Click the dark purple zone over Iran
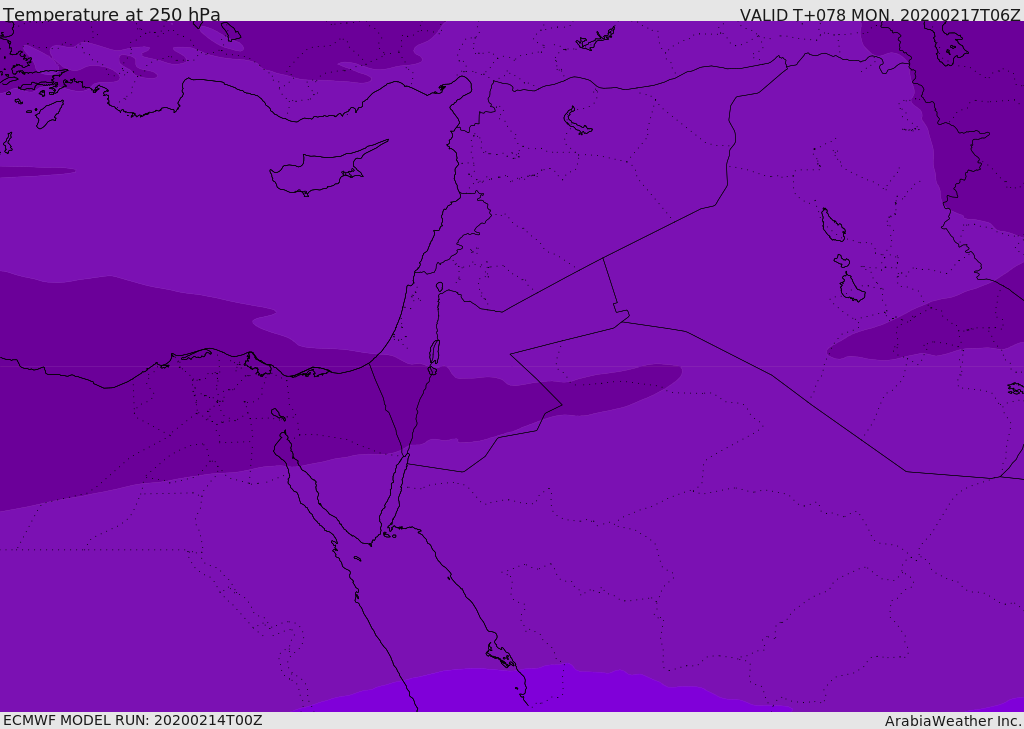 (973, 118)
